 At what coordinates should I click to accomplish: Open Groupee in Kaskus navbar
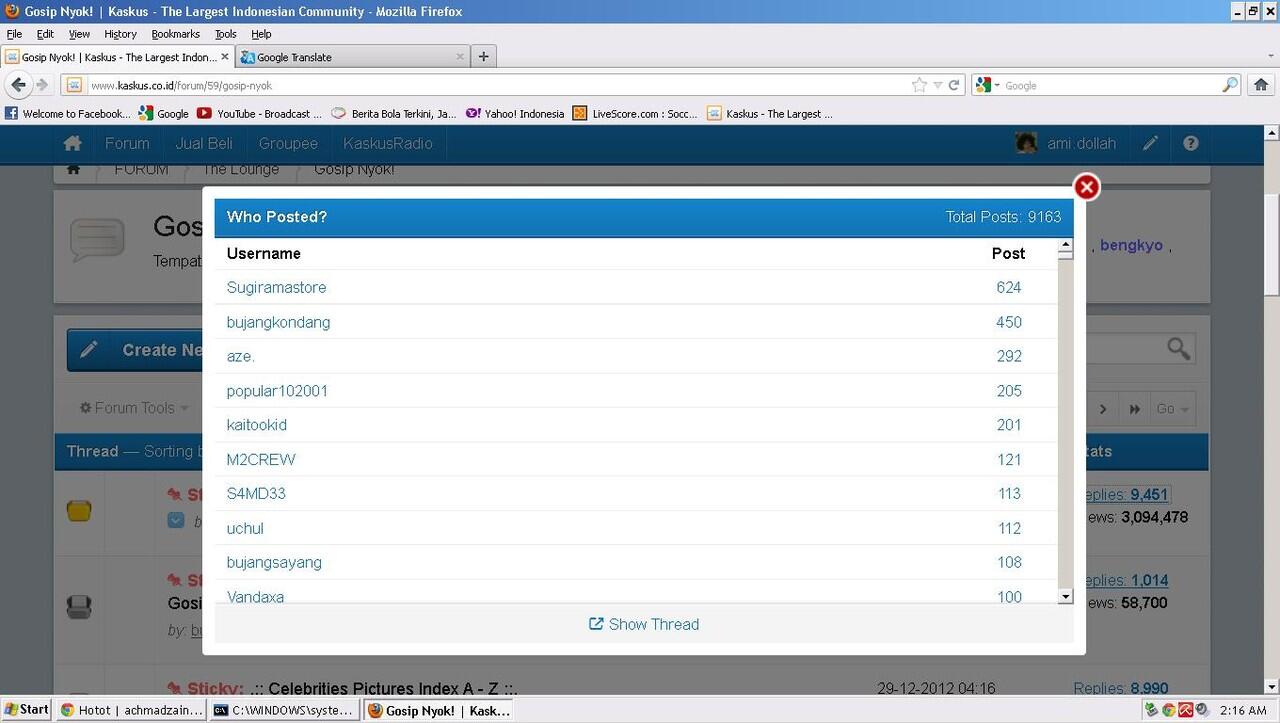[x=288, y=143]
